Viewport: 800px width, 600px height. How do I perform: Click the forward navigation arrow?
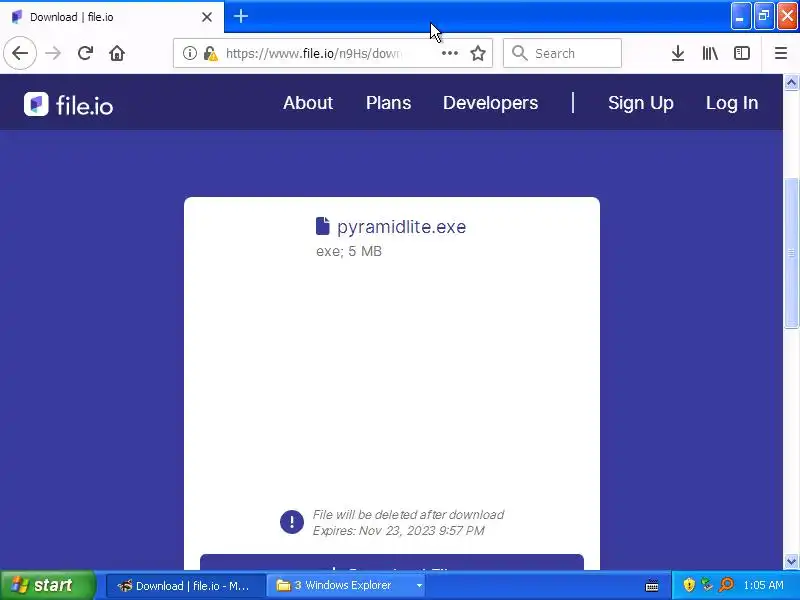click(x=53, y=53)
